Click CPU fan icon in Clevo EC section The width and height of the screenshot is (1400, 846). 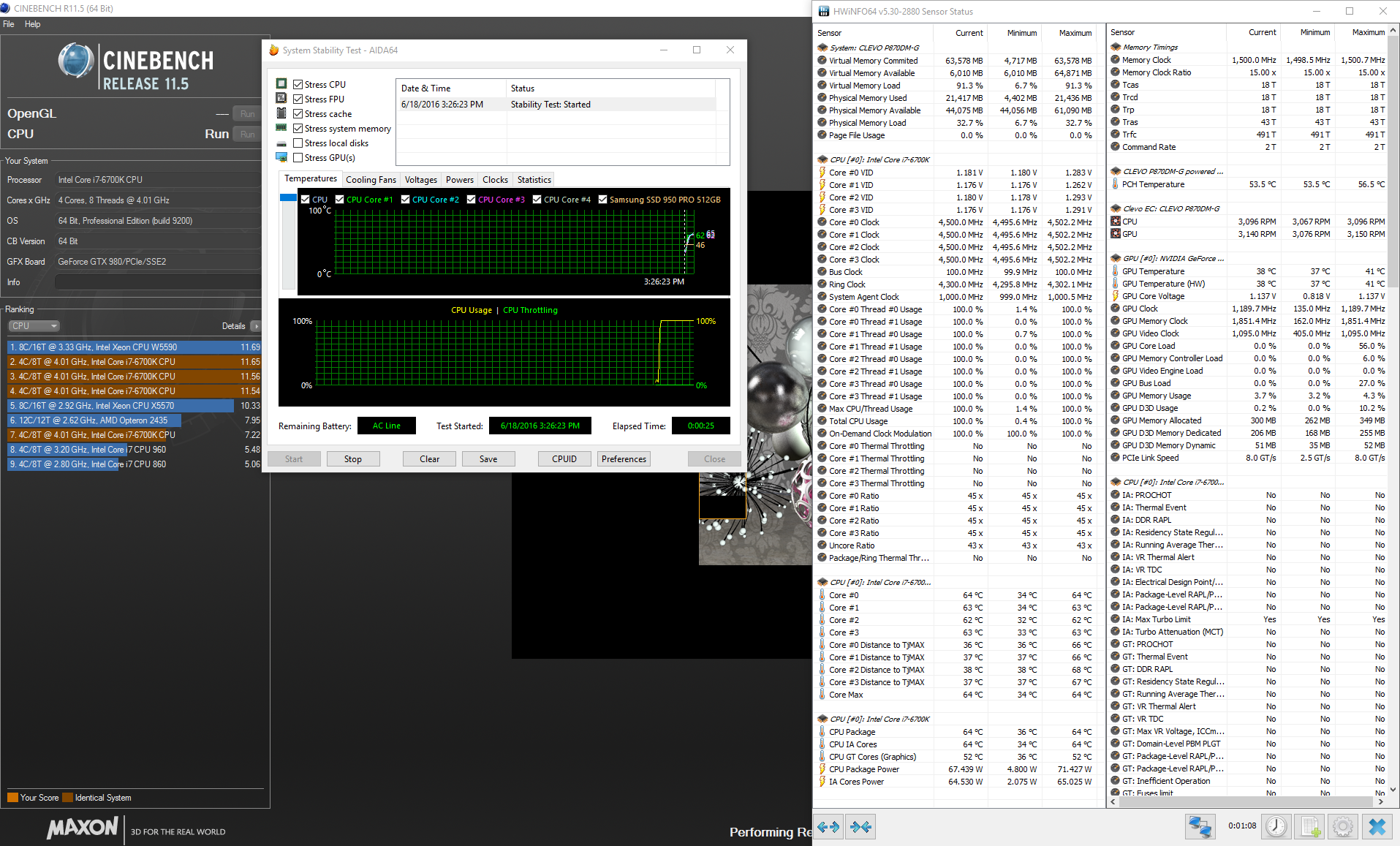tap(1116, 222)
